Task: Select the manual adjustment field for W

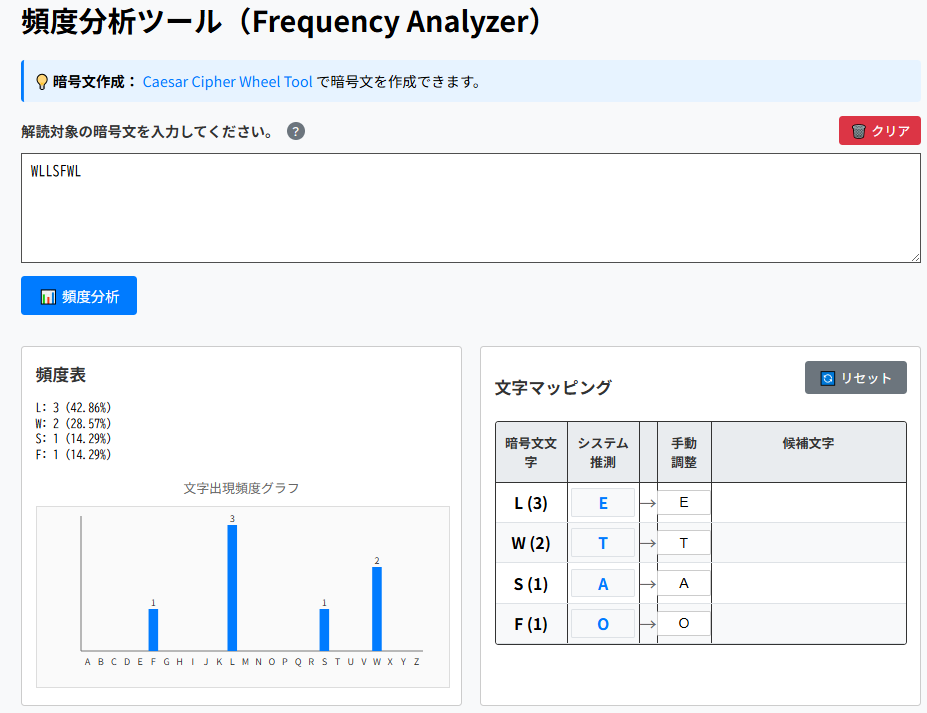Action: (683, 543)
